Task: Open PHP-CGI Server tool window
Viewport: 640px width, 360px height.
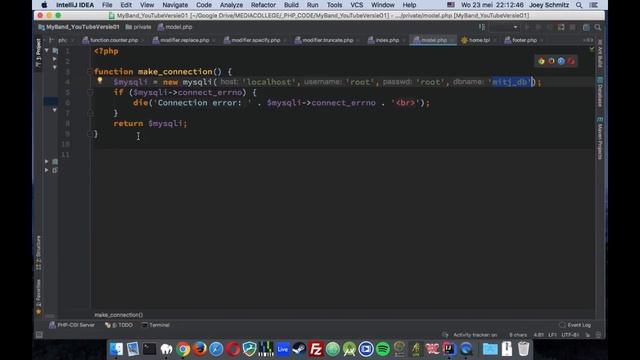Action: 72,325
